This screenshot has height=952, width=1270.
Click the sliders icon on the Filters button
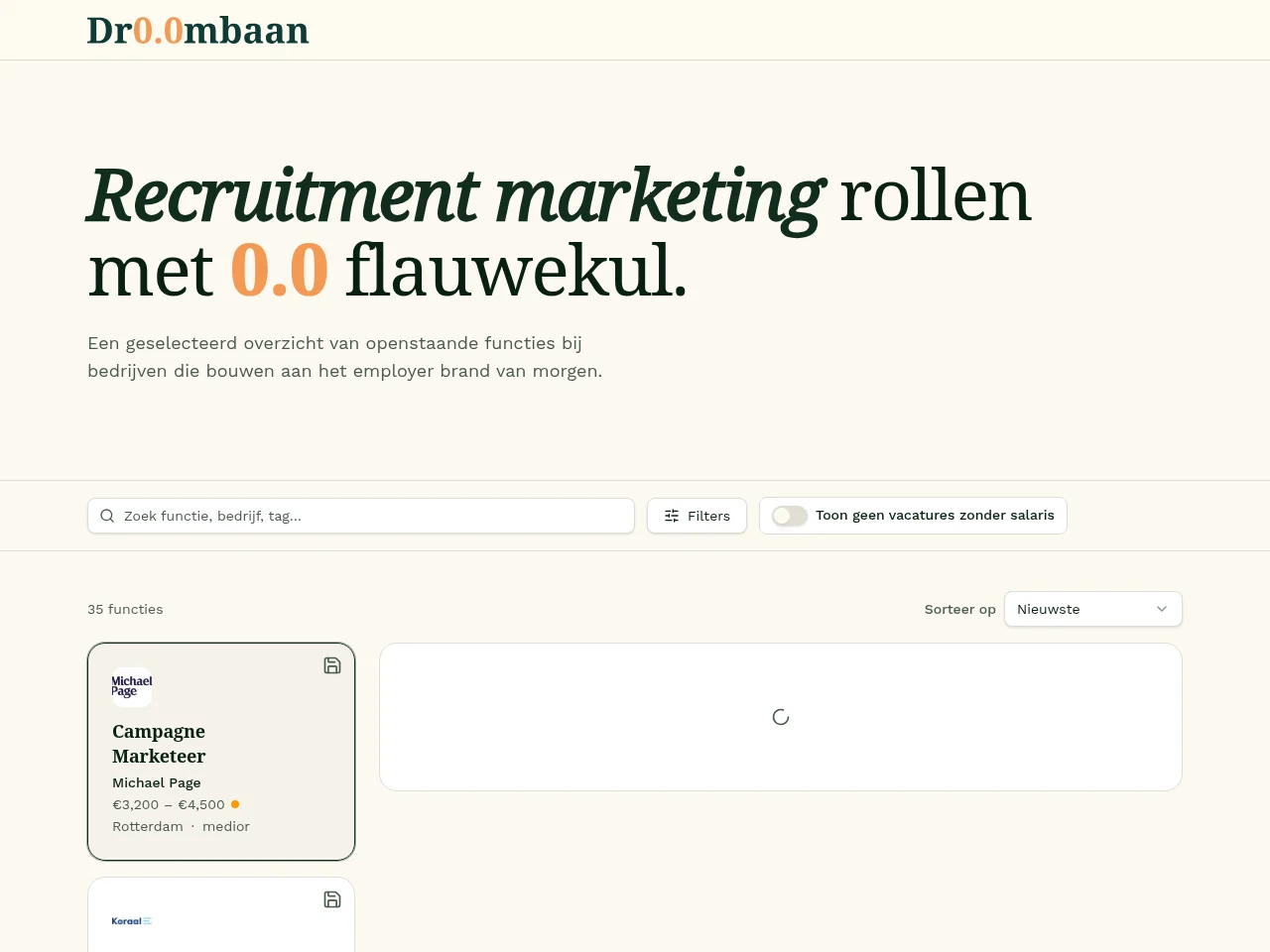click(672, 516)
